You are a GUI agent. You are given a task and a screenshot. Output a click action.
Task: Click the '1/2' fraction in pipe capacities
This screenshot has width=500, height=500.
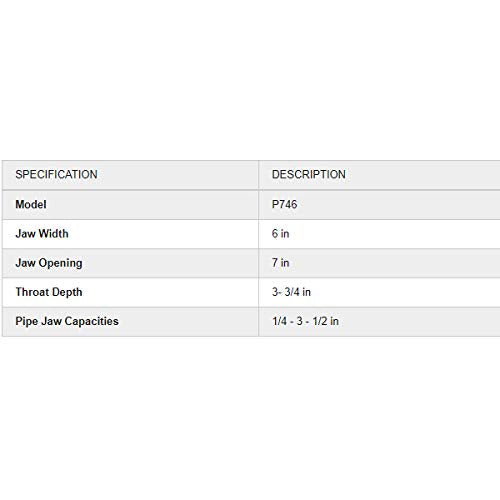click(x=320, y=321)
